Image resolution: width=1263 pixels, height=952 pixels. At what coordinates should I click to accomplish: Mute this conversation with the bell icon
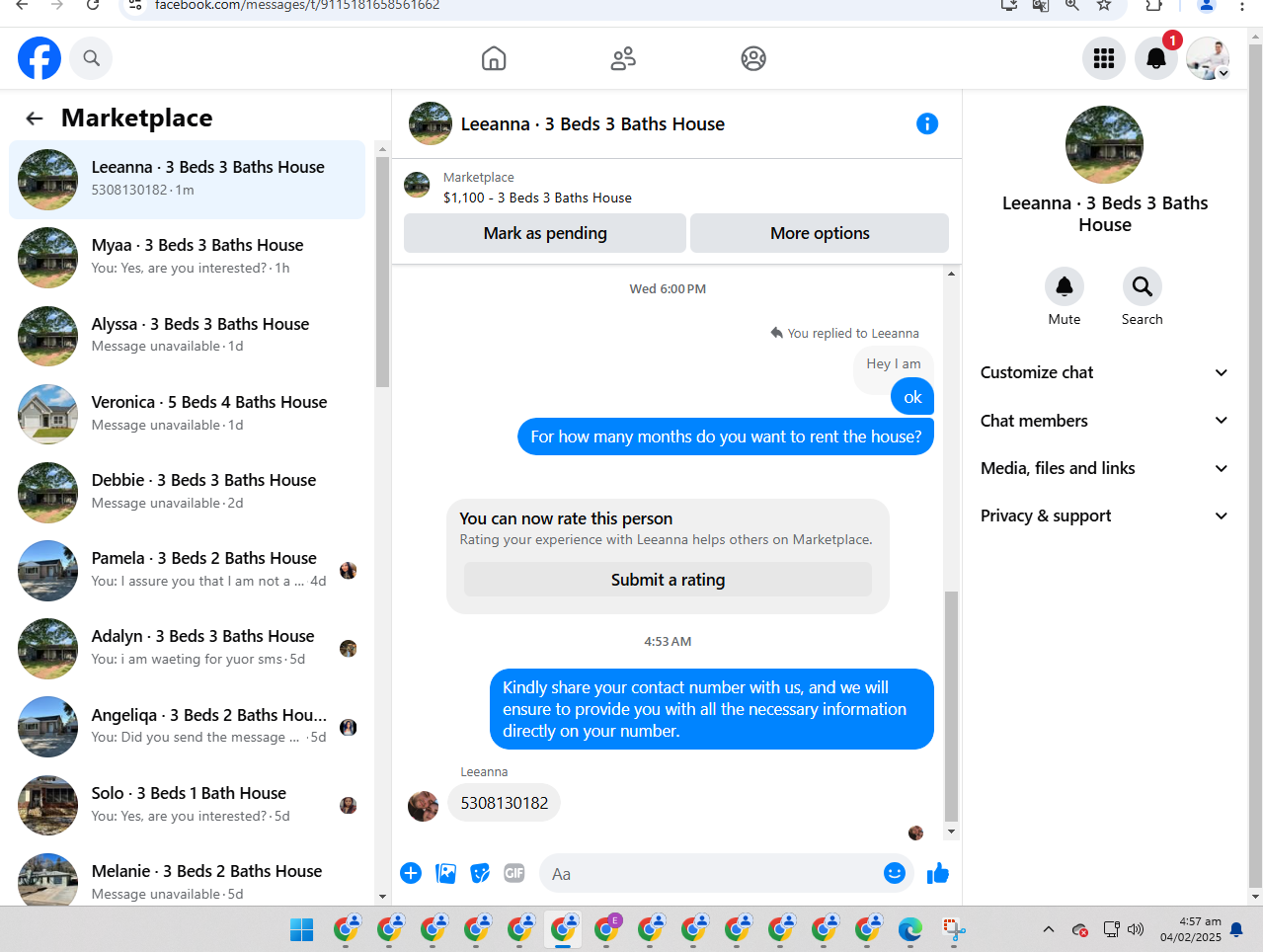pyautogui.click(x=1065, y=286)
